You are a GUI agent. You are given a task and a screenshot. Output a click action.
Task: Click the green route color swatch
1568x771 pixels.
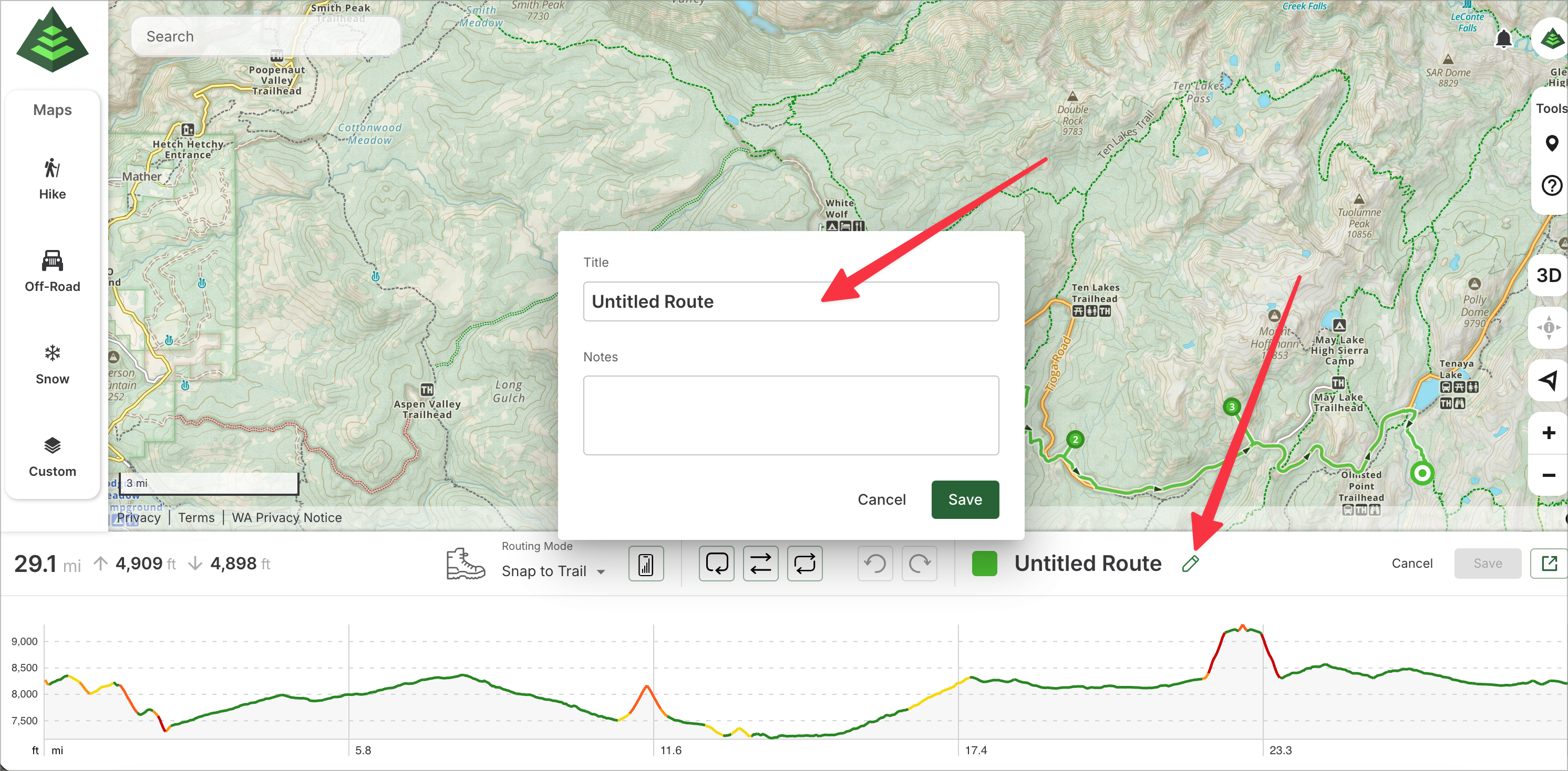pos(984,564)
